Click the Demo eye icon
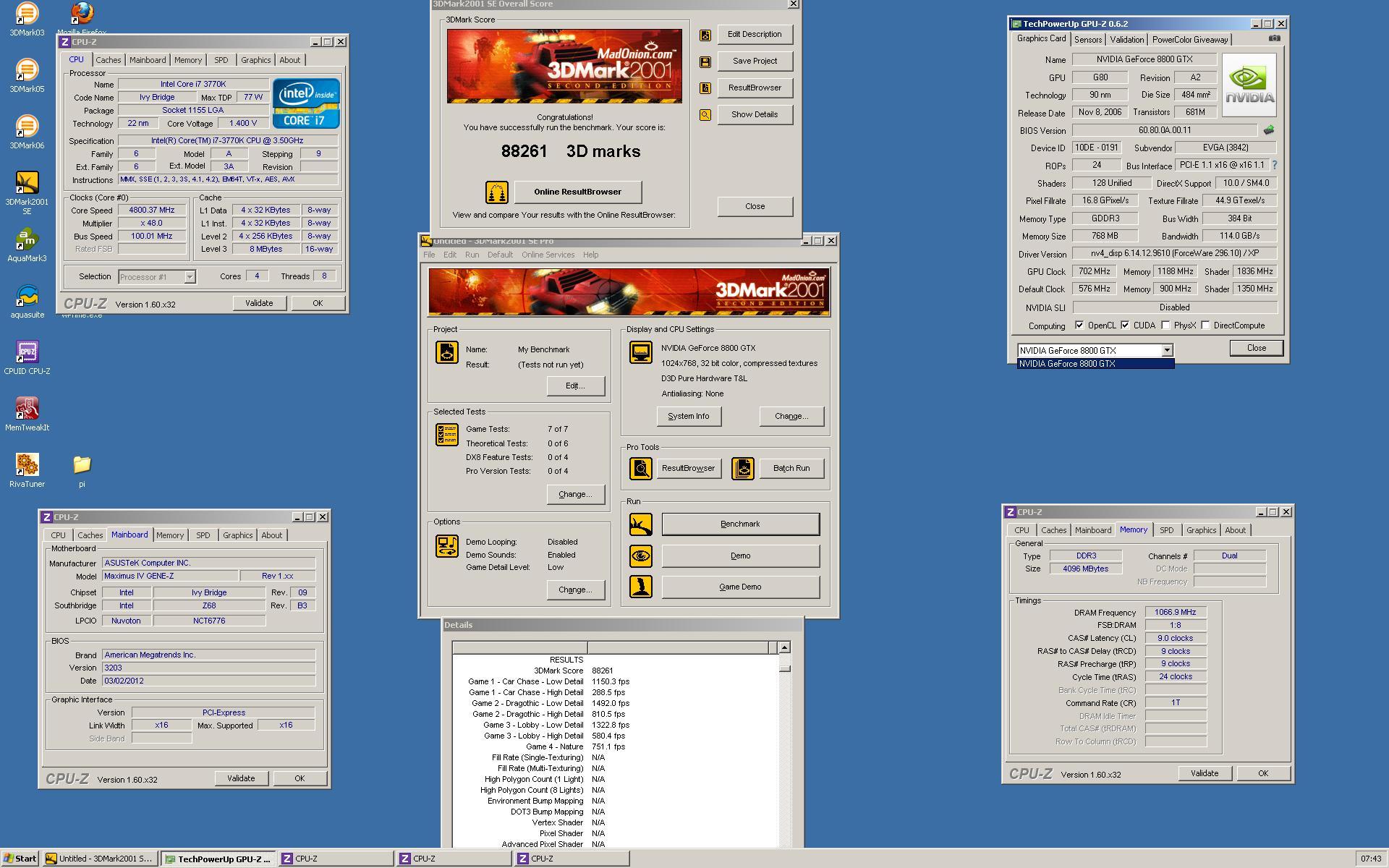 [x=641, y=556]
